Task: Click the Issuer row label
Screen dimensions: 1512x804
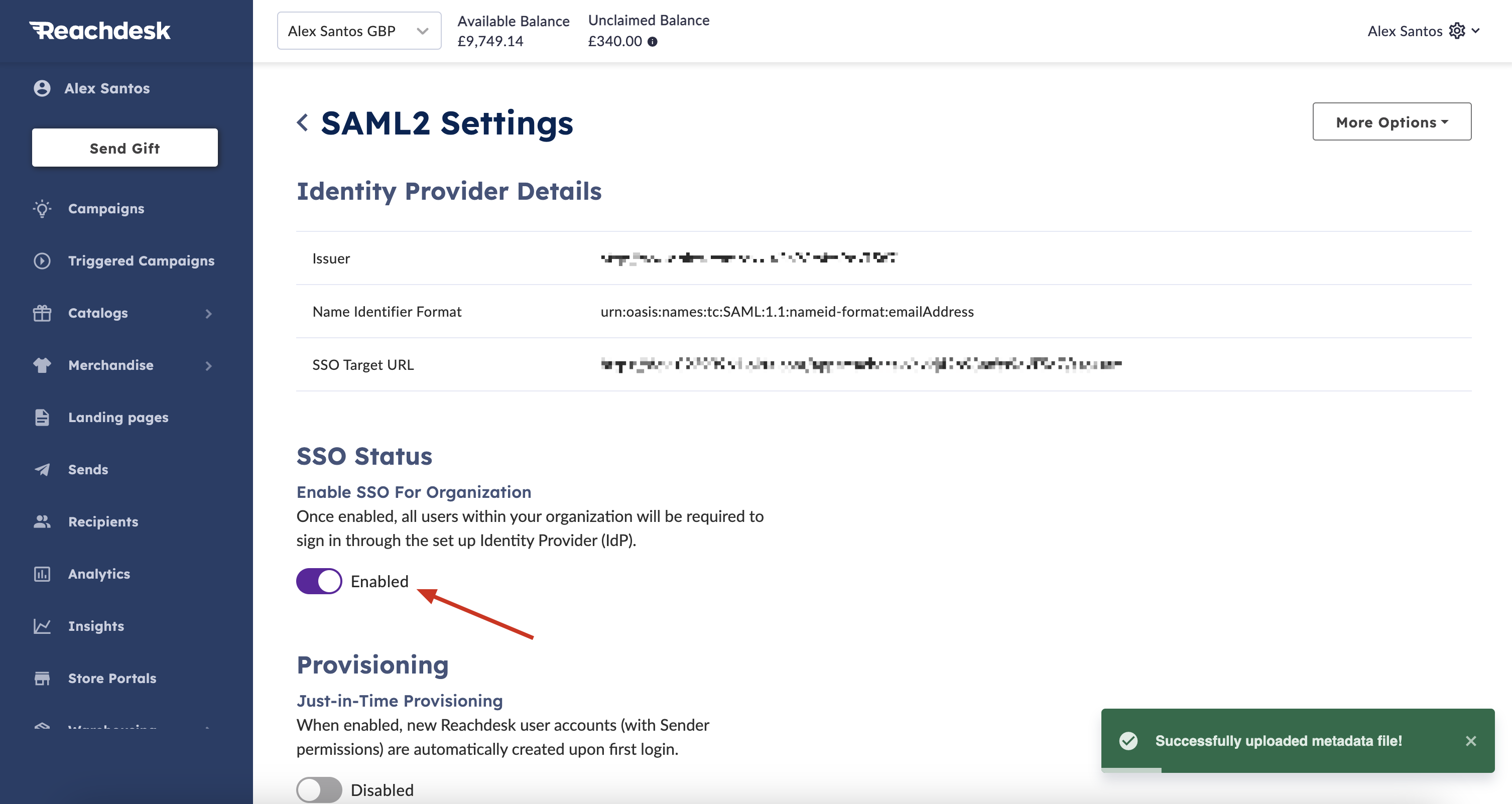Action: (x=331, y=259)
